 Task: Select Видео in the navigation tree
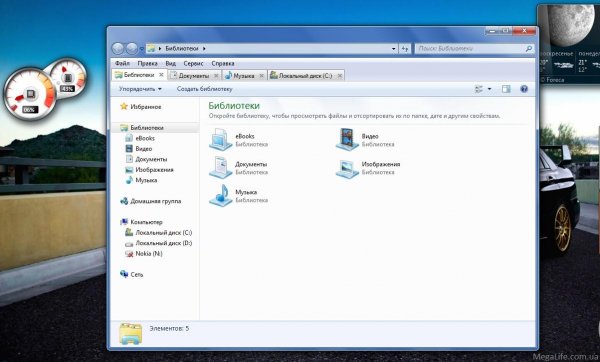click(x=139, y=148)
